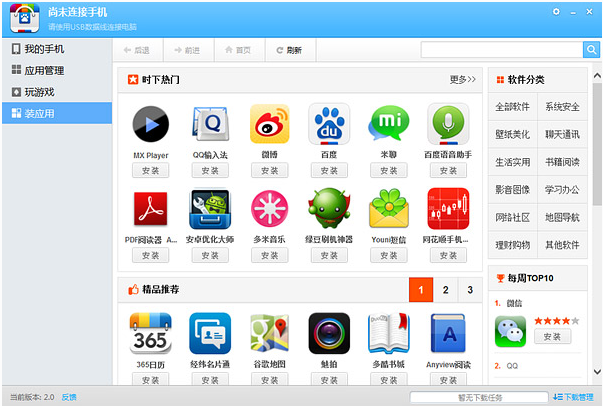Click 微信 star rating in TOP10
Image resolution: width=603 pixels, height=406 pixels.
pos(556,321)
